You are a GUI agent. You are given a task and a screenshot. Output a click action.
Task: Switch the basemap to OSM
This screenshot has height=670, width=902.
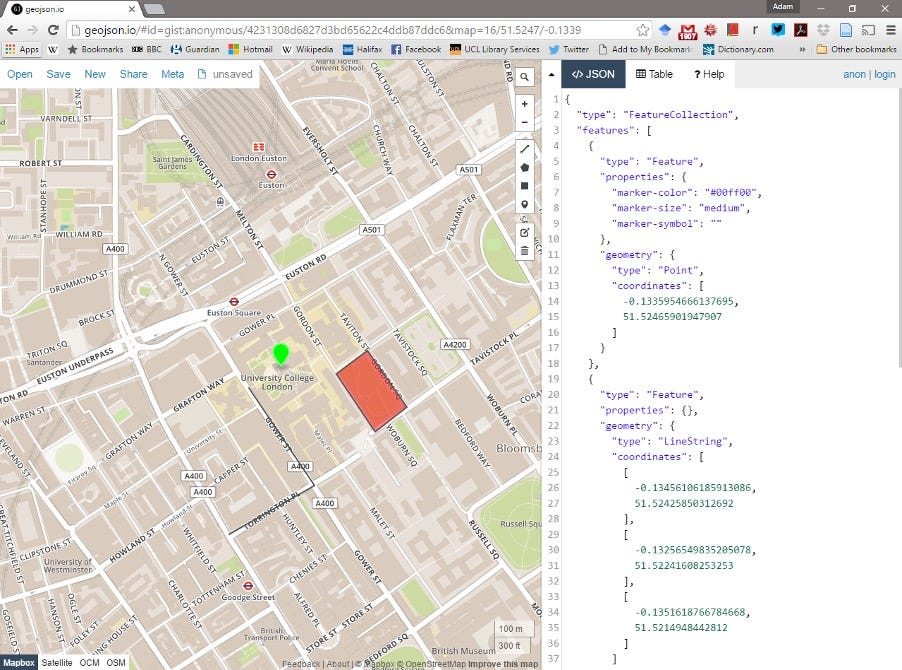coord(116,662)
